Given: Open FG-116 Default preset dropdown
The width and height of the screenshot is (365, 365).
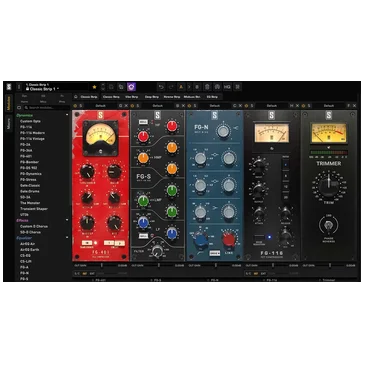Looking at the screenshot, I should tap(272, 106).
